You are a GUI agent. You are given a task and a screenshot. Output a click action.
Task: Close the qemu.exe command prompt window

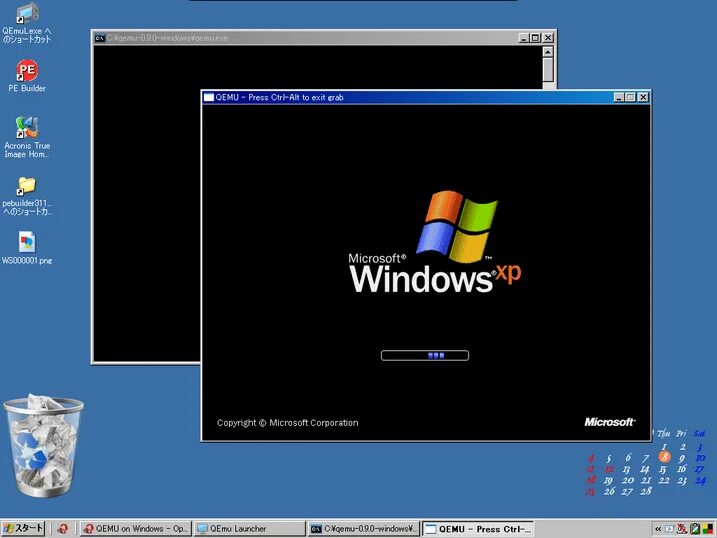(548, 38)
